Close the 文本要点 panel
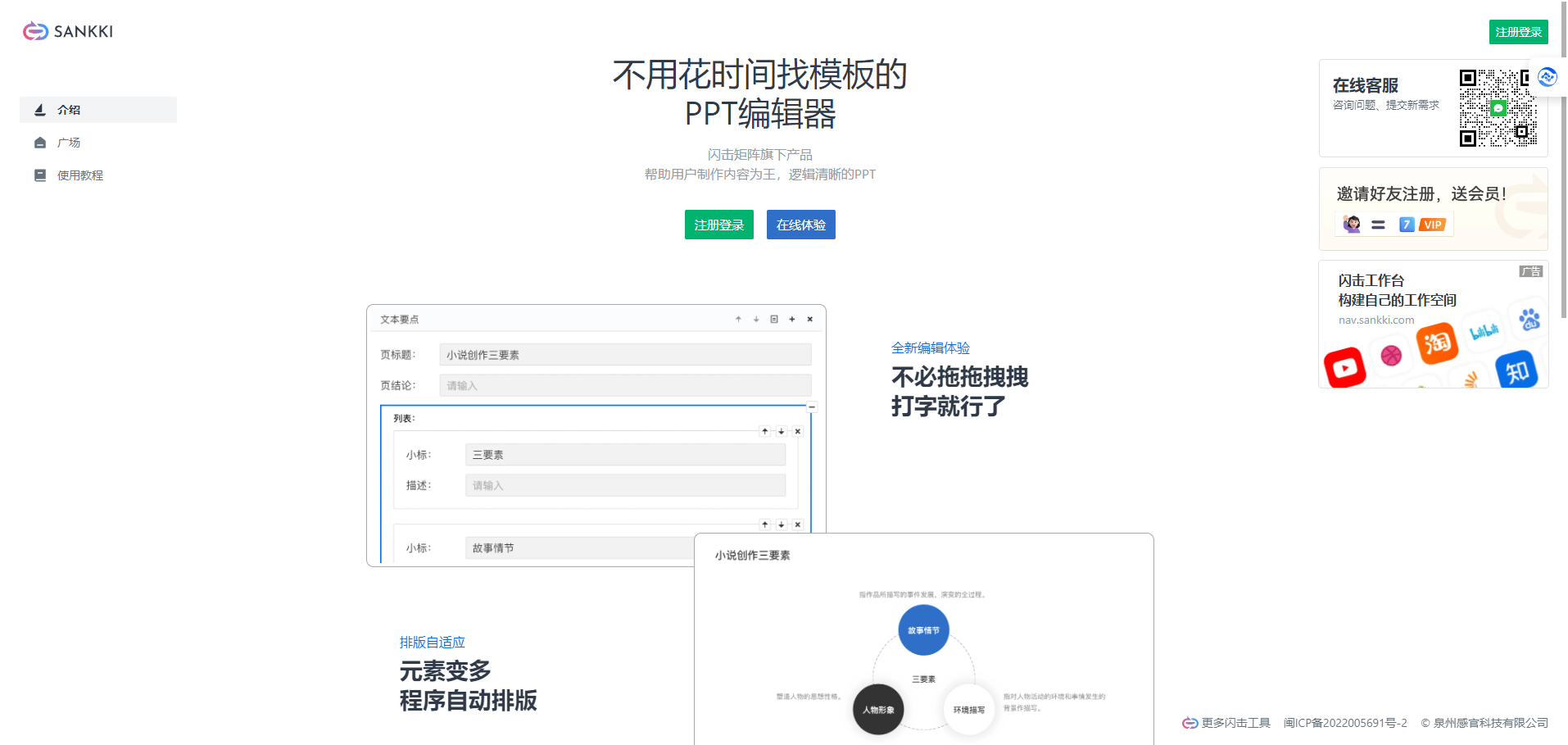 [x=809, y=319]
